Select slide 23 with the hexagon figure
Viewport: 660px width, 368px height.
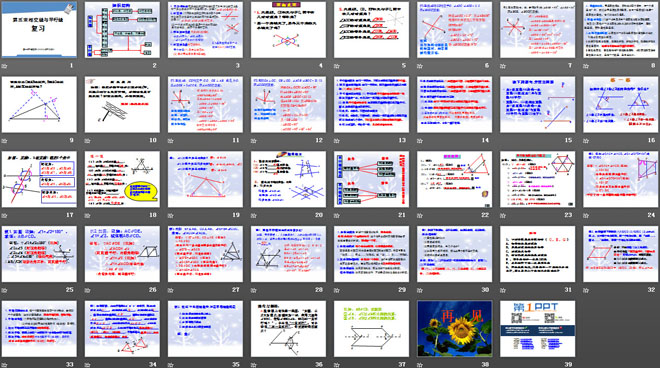538,179
